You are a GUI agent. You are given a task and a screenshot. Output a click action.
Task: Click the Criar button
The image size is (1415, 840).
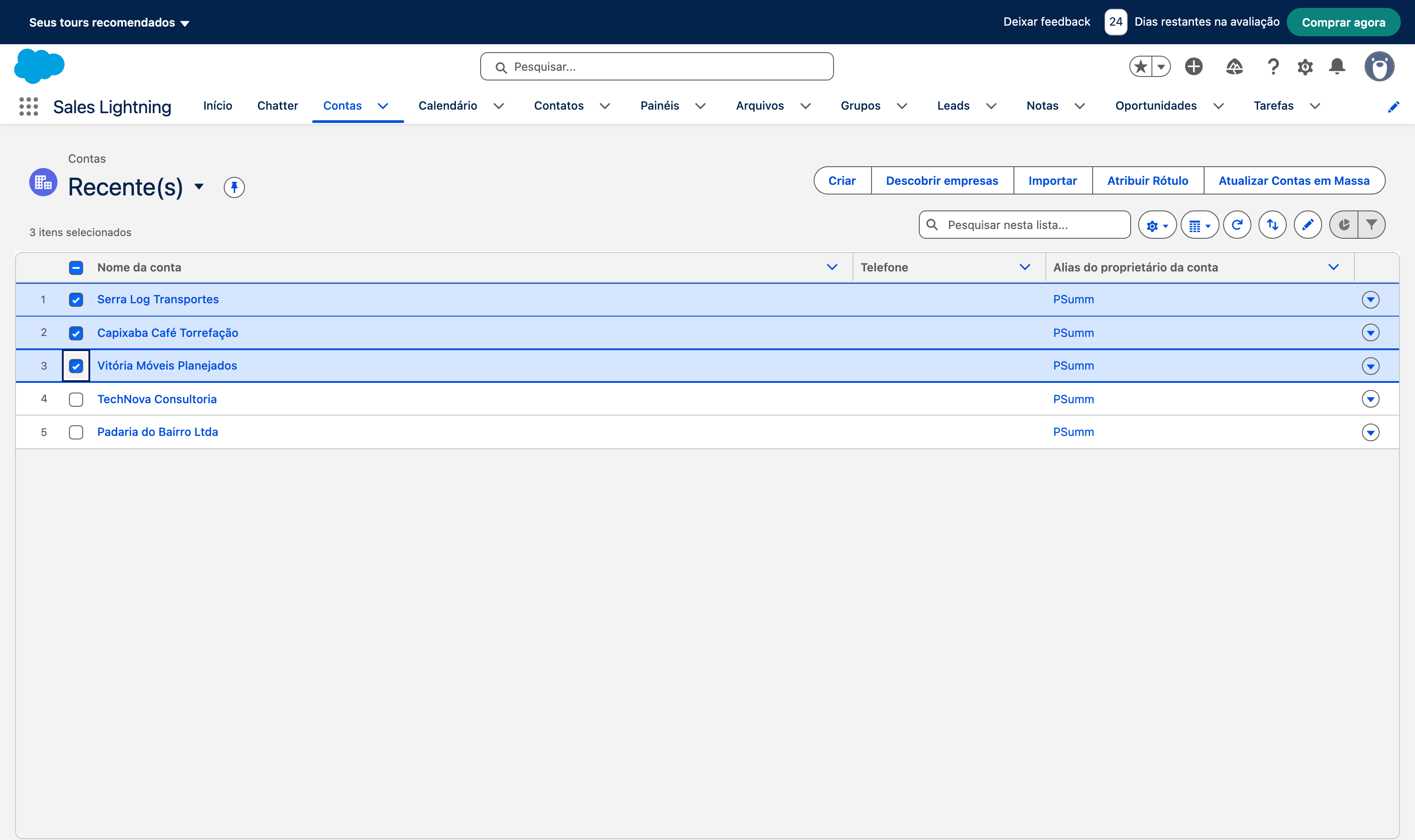(842, 180)
